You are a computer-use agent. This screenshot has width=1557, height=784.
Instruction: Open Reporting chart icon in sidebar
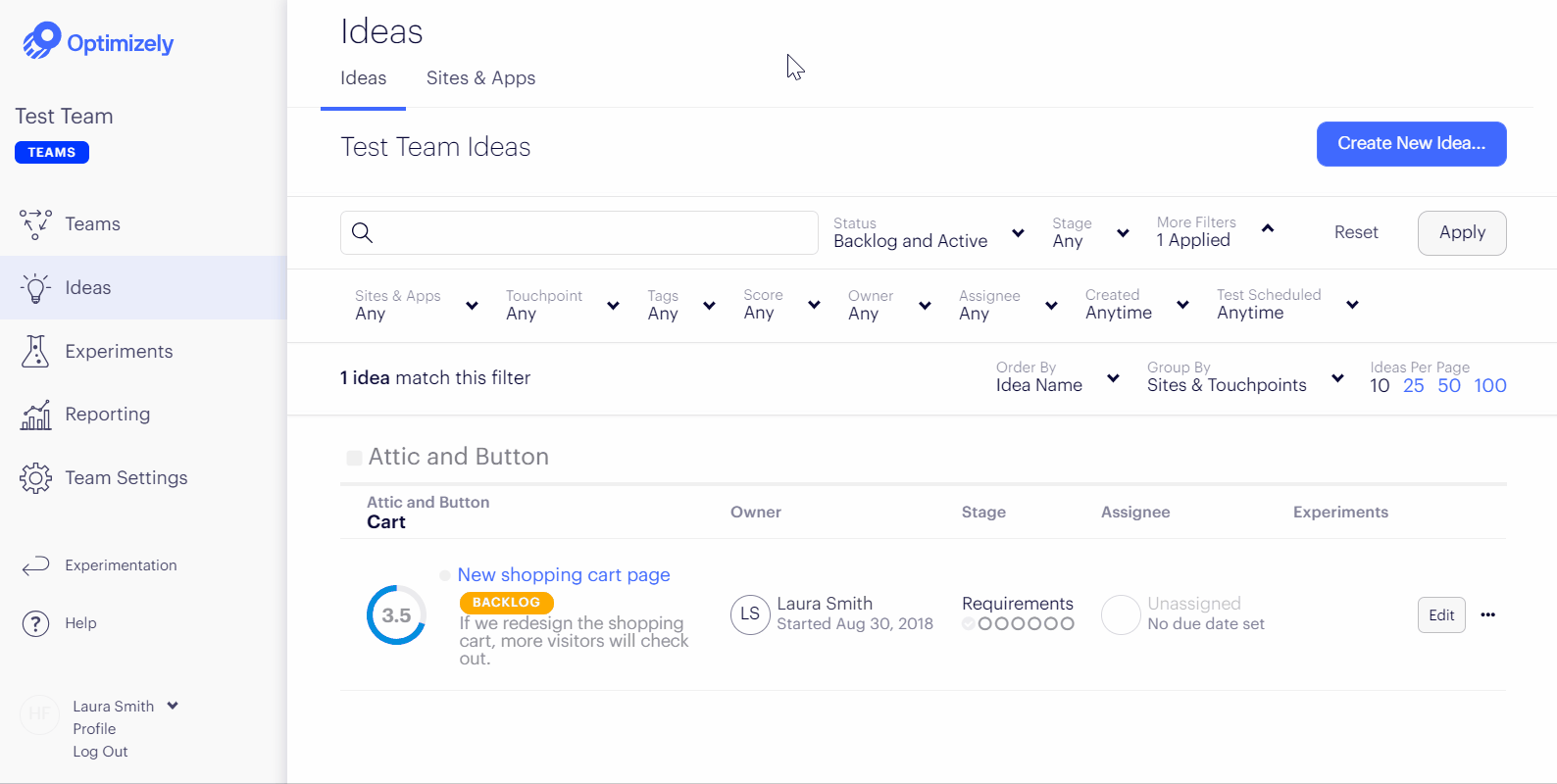[35, 415]
